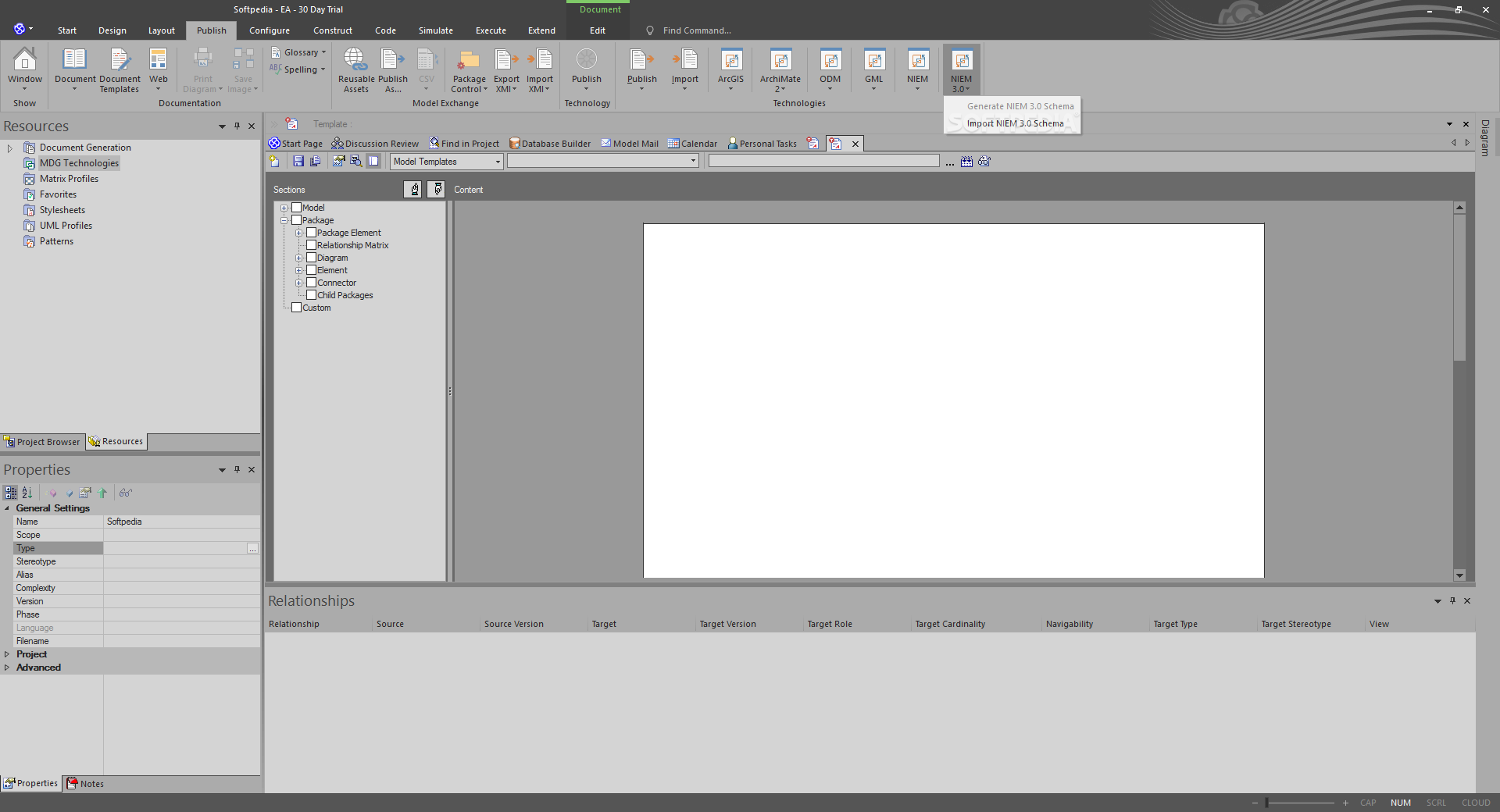Check the Model section checkbox
1500x812 pixels.
pyautogui.click(x=297, y=208)
